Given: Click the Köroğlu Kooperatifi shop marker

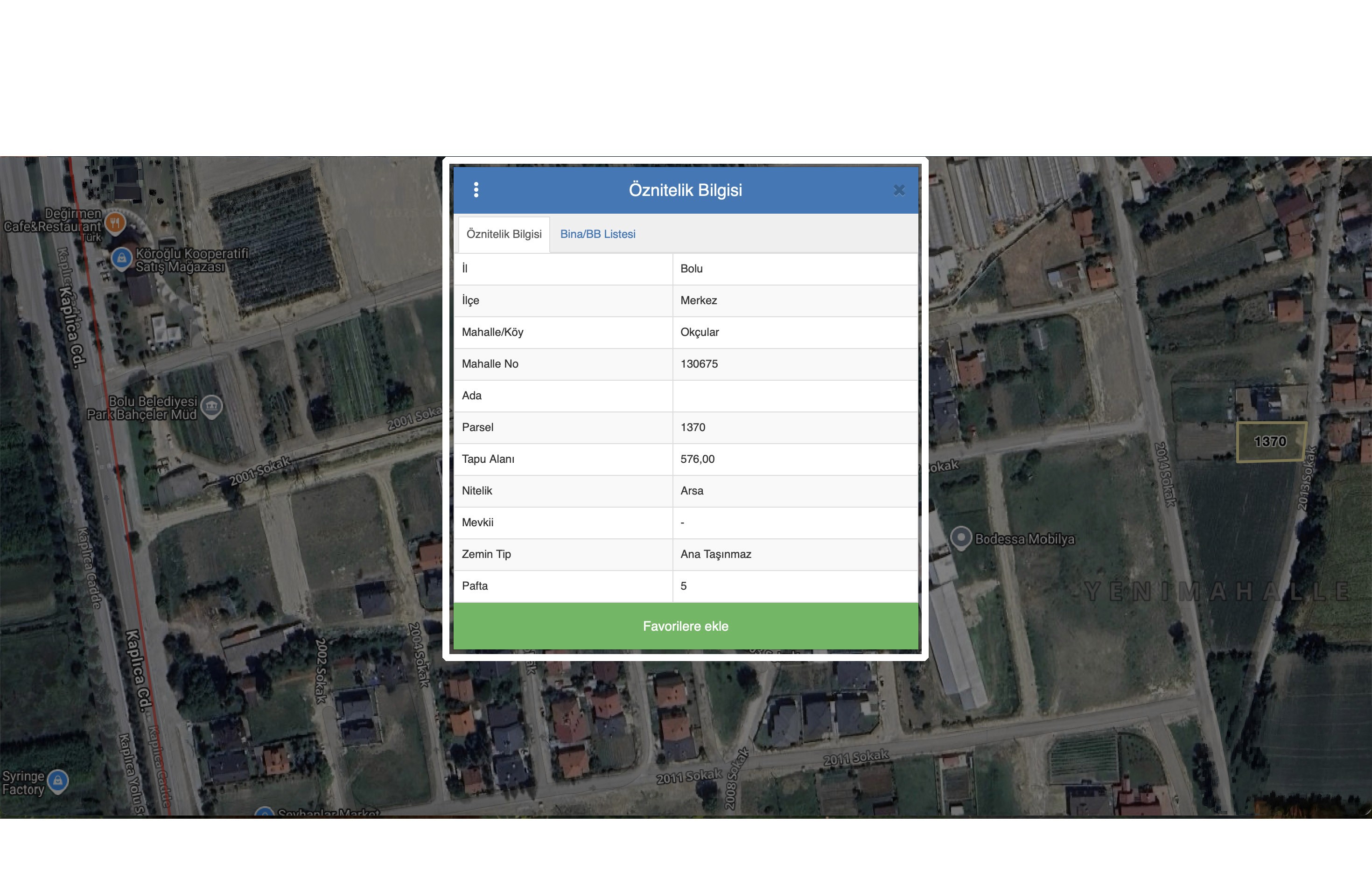Looking at the screenshot, I should [x=122, y=258].
